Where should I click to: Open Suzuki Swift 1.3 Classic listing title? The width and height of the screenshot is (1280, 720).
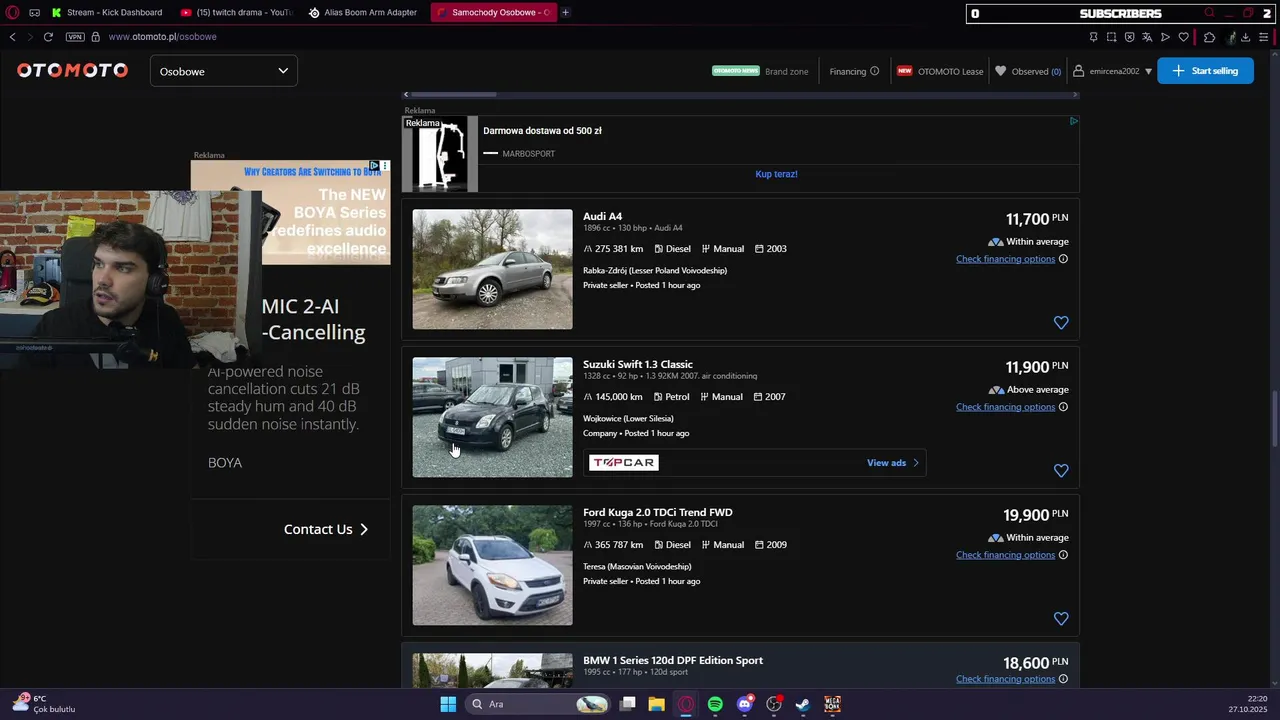pyautogui.click(x=638, y=364)
